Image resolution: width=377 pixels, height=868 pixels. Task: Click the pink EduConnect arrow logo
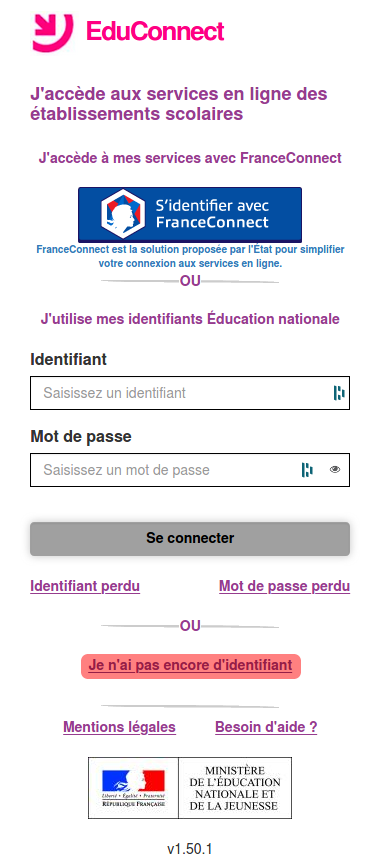tap(53, 33)
